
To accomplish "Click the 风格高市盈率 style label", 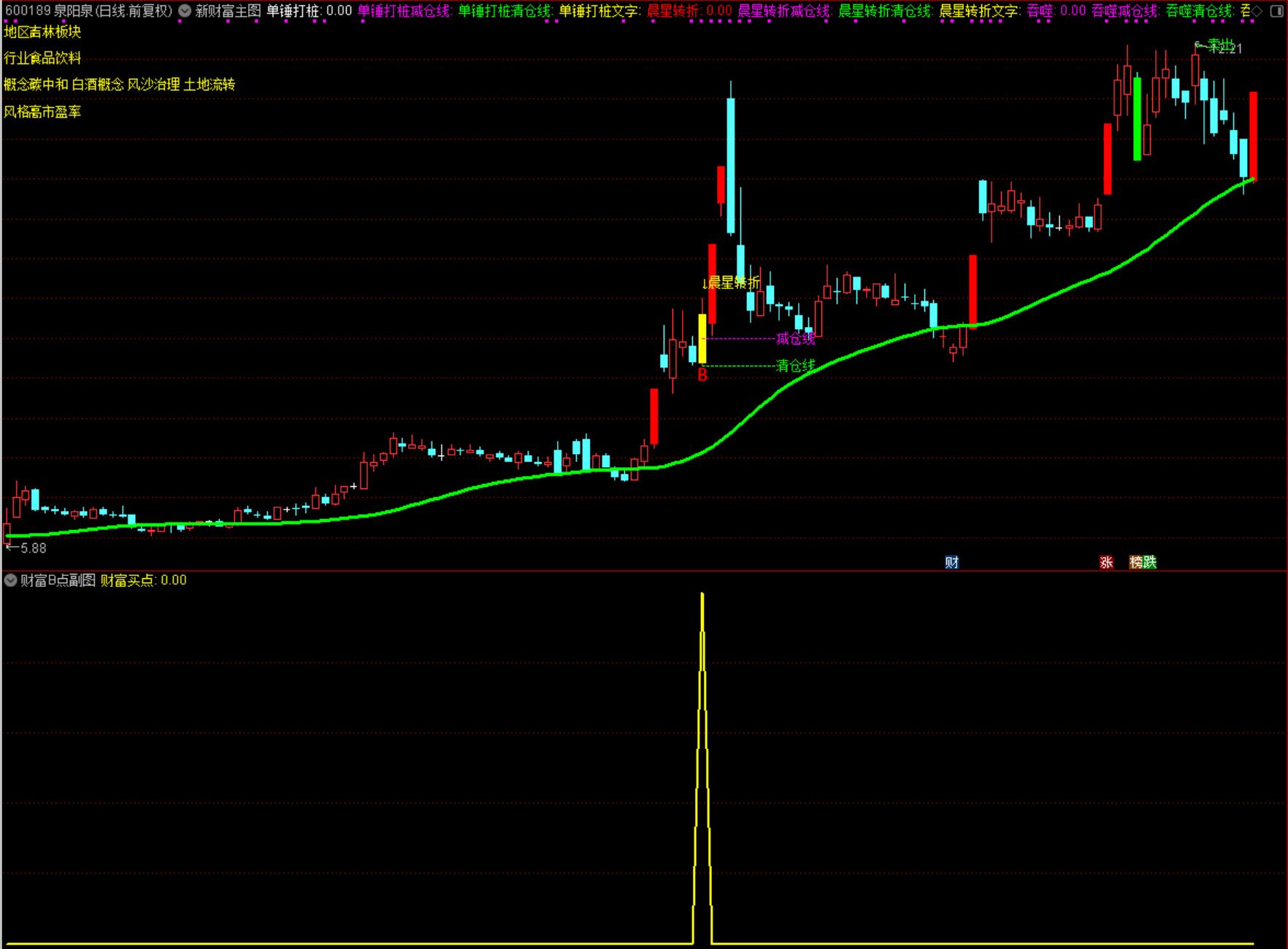I will [x=42, y=112].
